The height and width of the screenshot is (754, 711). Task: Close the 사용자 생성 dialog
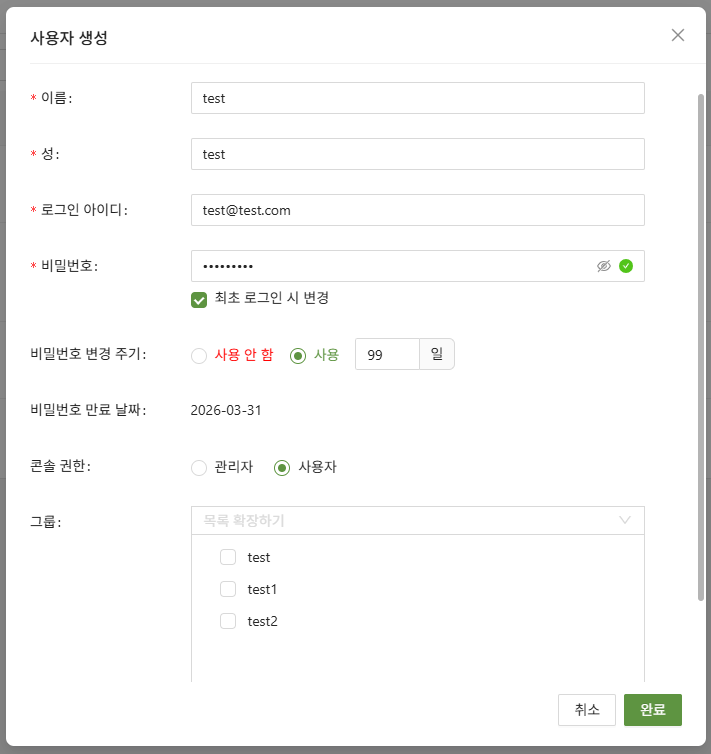click(678, 35)
